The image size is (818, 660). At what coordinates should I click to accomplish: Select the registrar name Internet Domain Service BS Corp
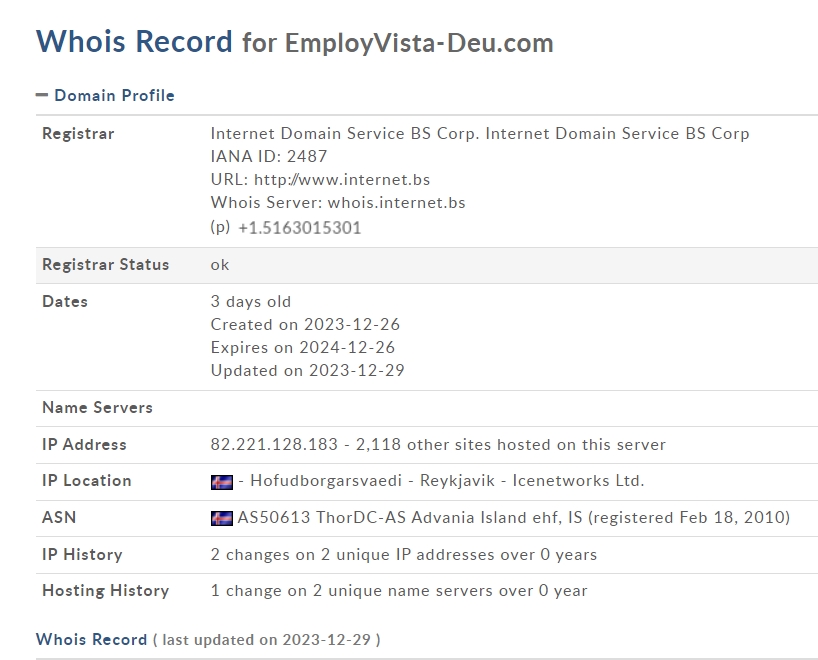pos(480,133)
